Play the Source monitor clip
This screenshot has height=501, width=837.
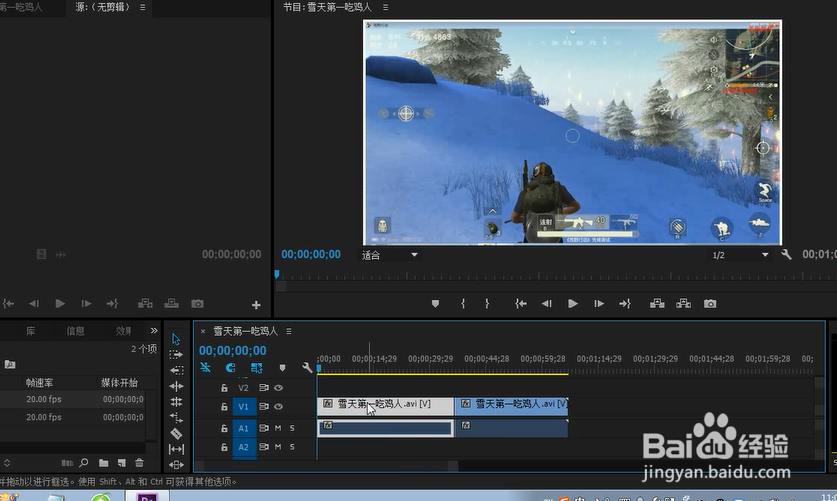(x=60, y=304)
